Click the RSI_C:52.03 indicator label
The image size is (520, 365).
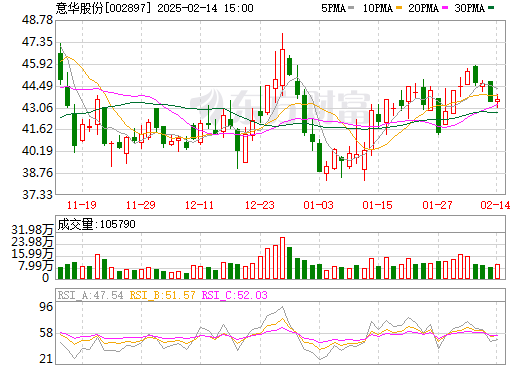point(235,295)
